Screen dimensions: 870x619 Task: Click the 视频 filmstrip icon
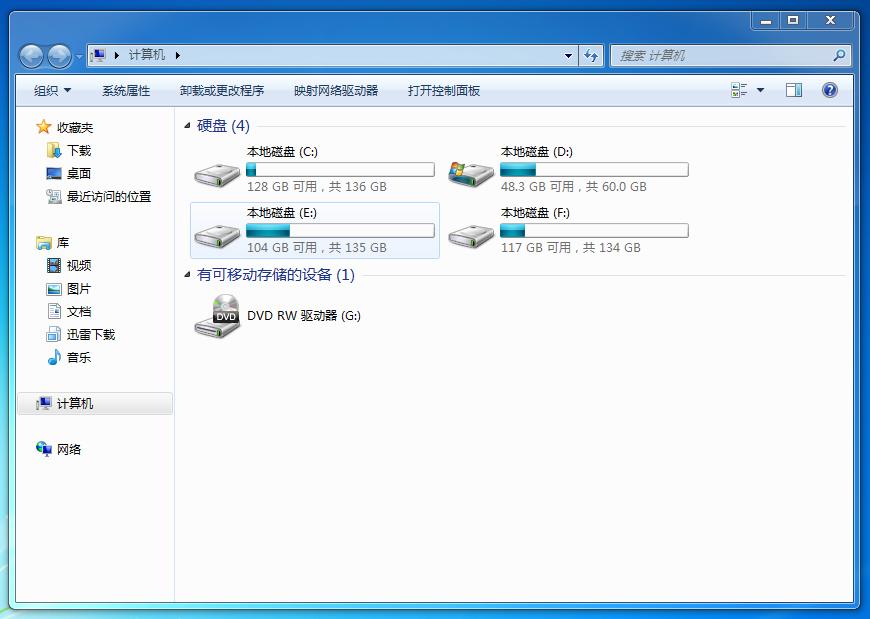coord(54,266)
